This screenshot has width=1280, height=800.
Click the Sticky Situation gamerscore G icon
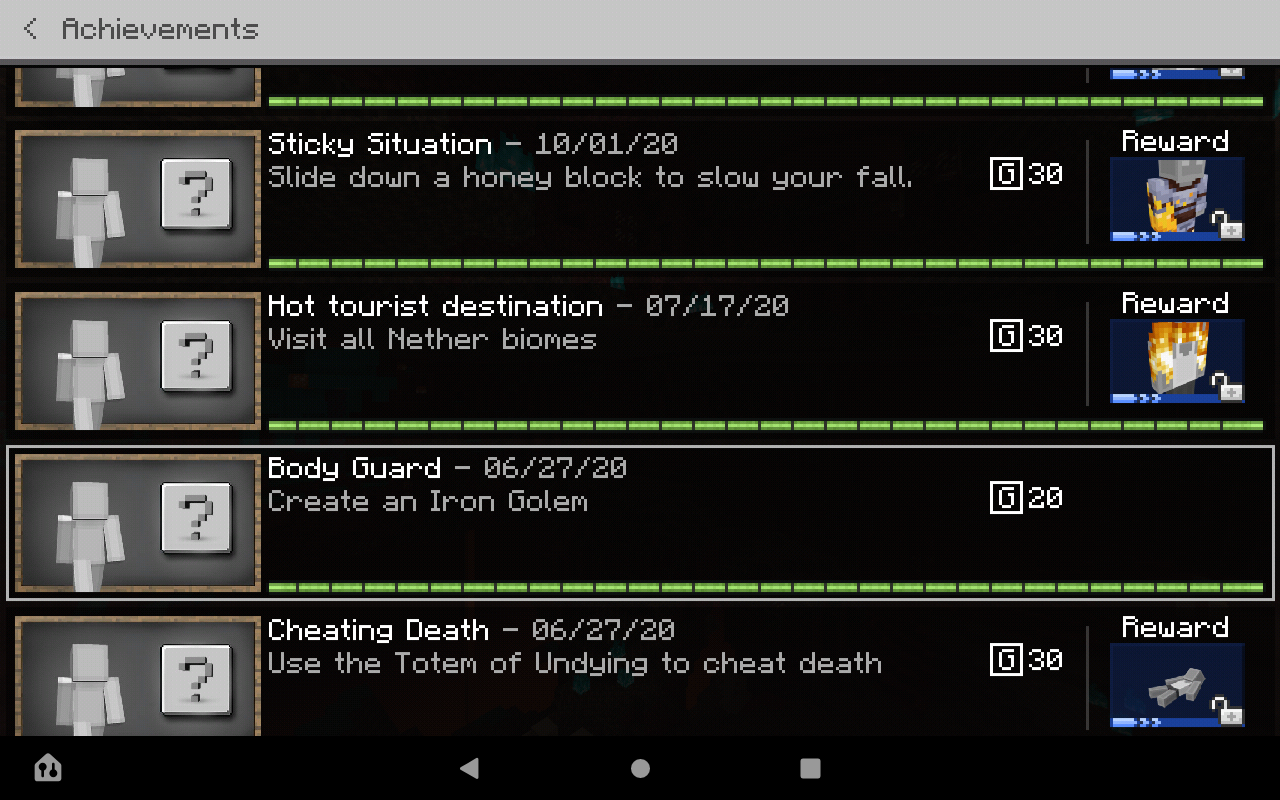pyautogui.click(x=1006, y=173)
